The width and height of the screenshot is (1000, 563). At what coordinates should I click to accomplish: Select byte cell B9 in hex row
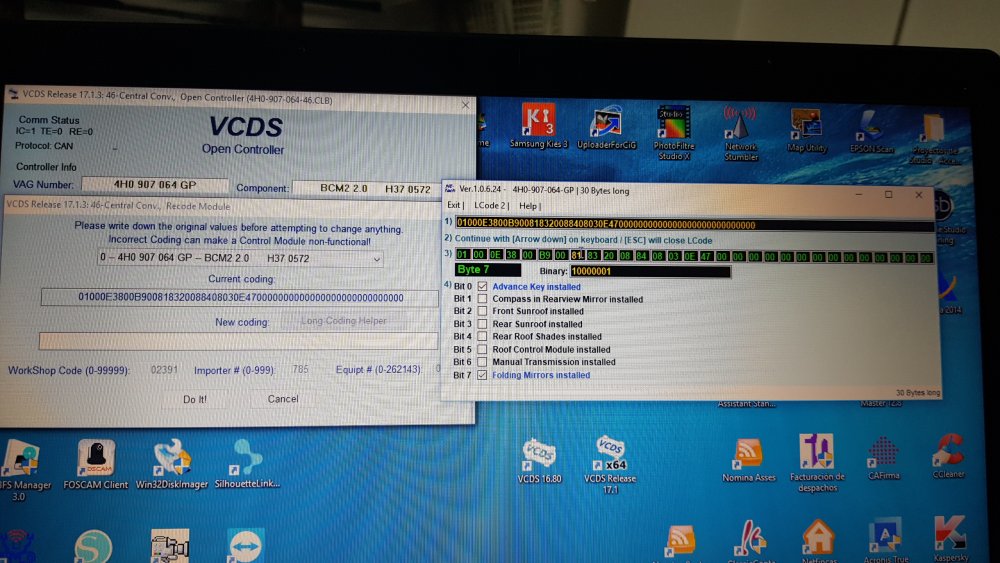(544, 255)
